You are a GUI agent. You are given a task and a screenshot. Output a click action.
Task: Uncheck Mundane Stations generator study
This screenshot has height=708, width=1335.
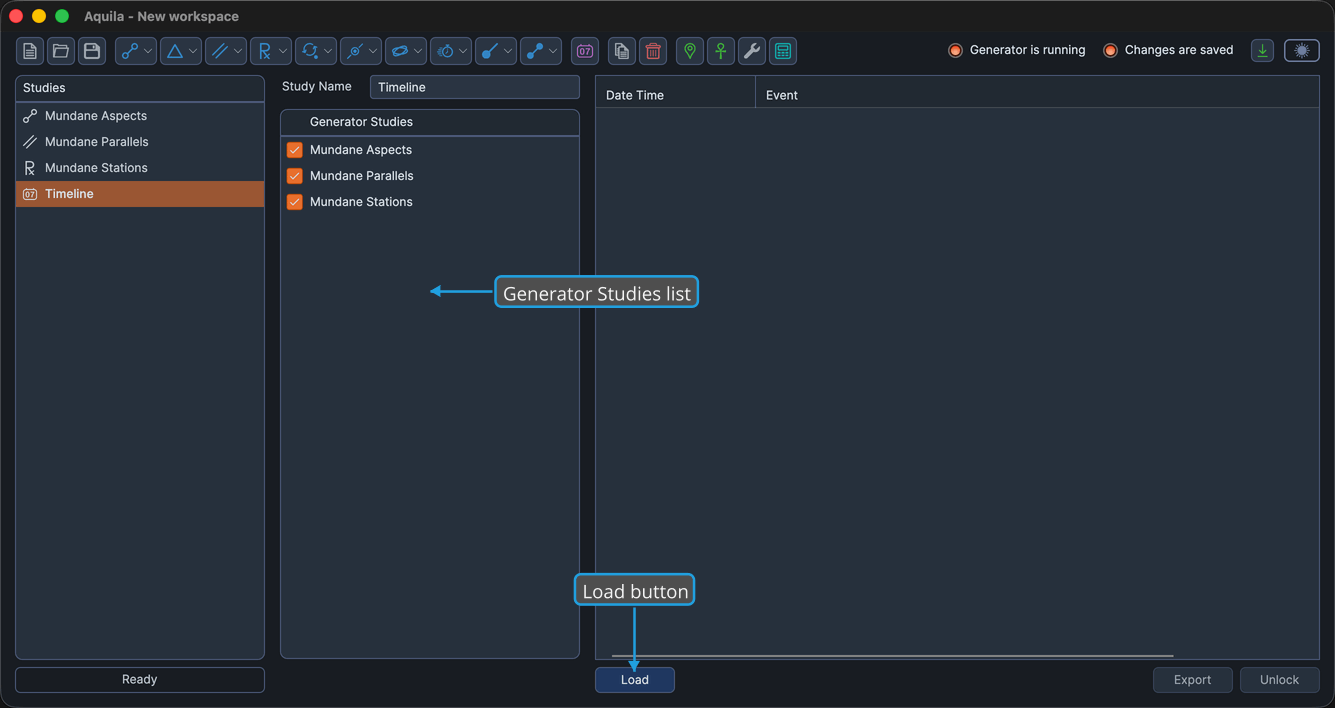tap(294, 202)
